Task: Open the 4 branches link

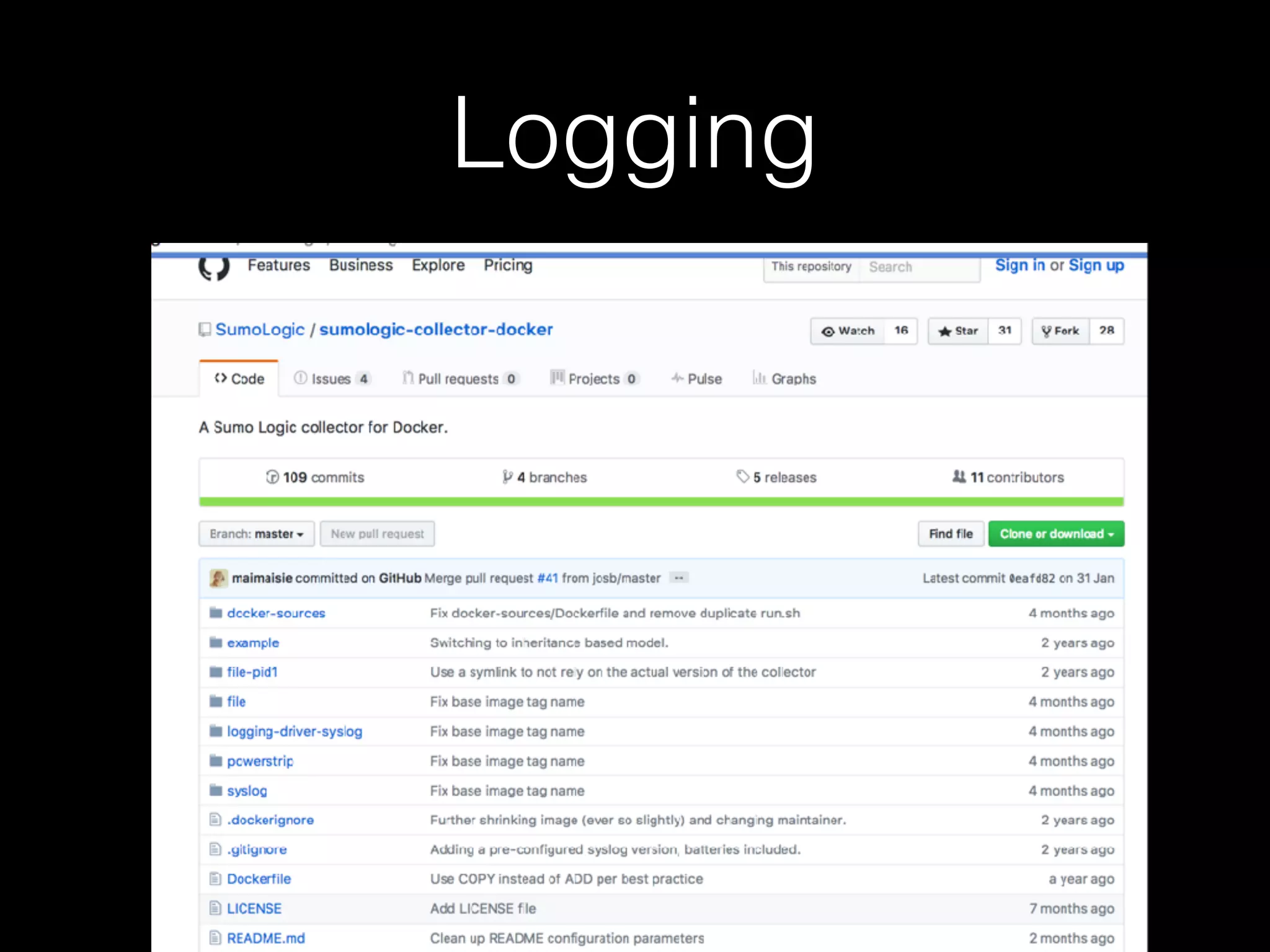Action: click(x=544, y=477)
